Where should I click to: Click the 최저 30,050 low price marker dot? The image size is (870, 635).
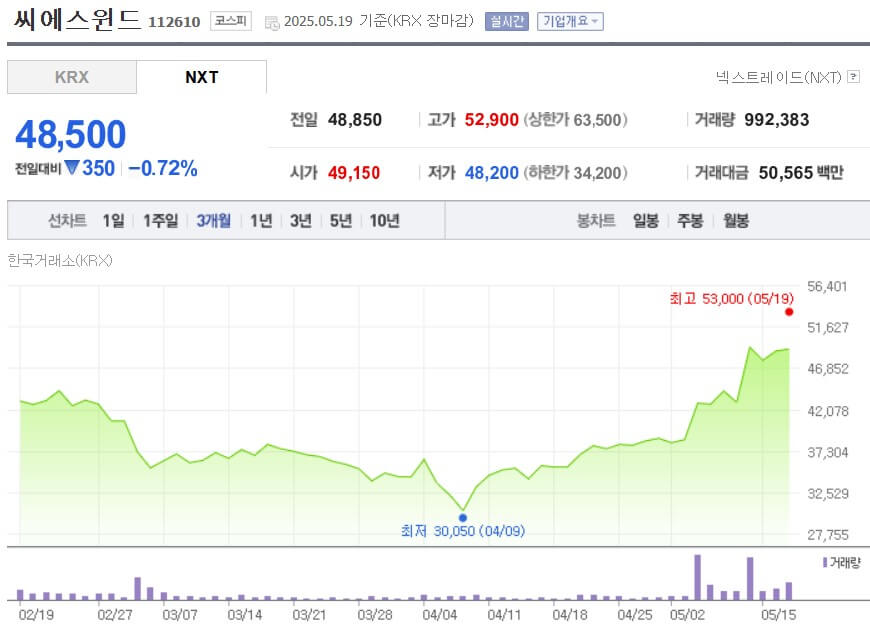(x=462, y=517)
